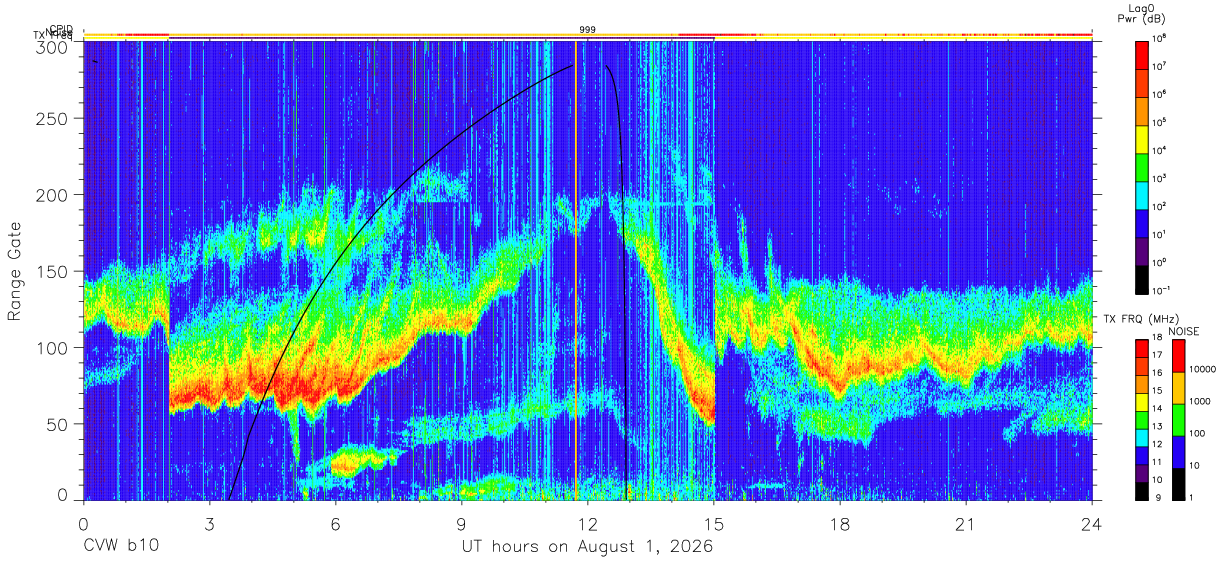Click the '999' label above the plot
Viewport: 1228px width, 567px height.
tap(588, 30)
